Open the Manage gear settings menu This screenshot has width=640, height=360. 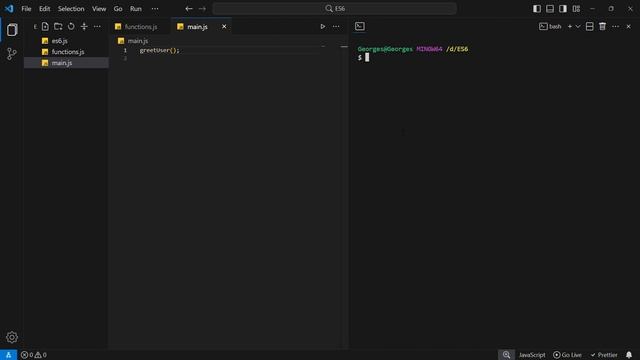12,337
